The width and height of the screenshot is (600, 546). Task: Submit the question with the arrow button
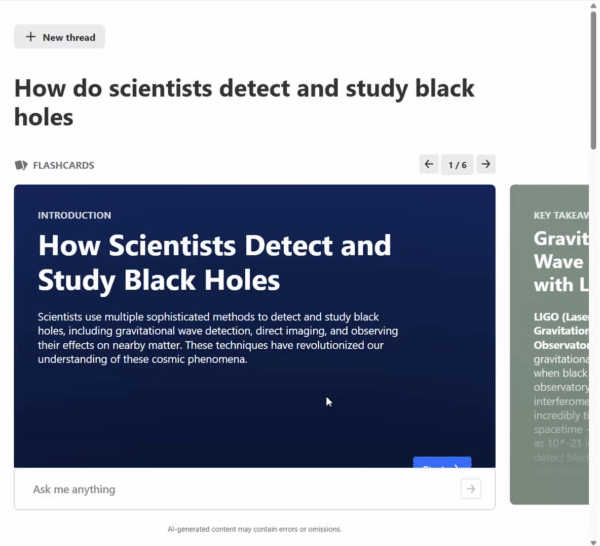pos(471,489)
